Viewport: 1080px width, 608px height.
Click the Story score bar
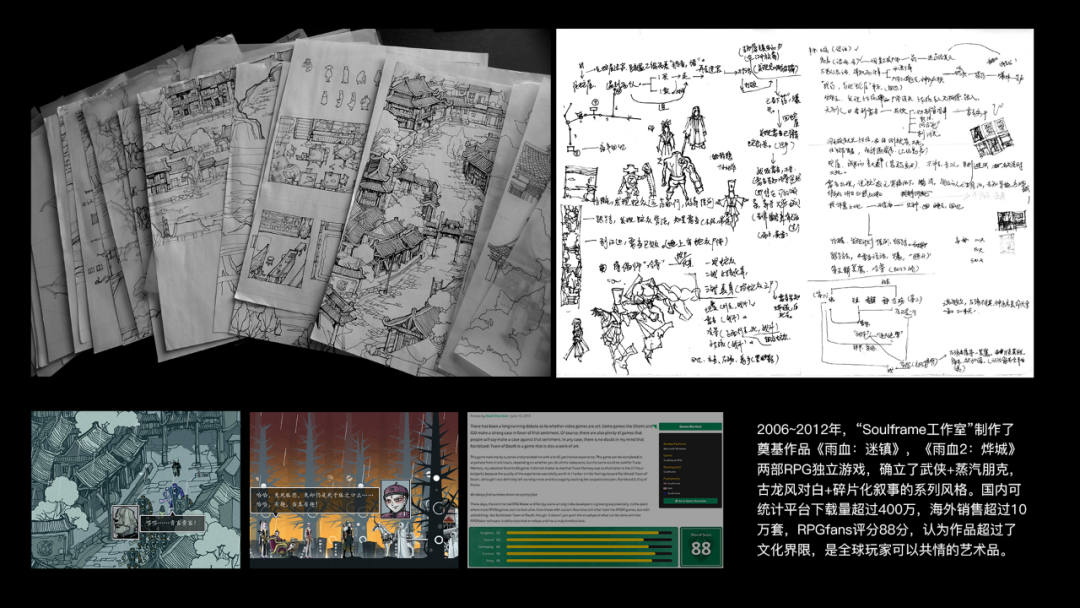pos(589,560)
